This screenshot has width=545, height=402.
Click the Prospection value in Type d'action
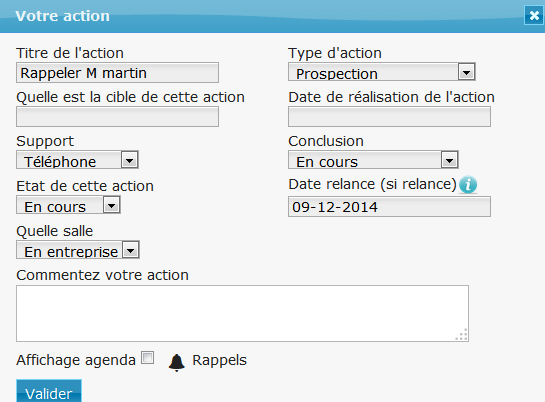[x=336, y=74]
